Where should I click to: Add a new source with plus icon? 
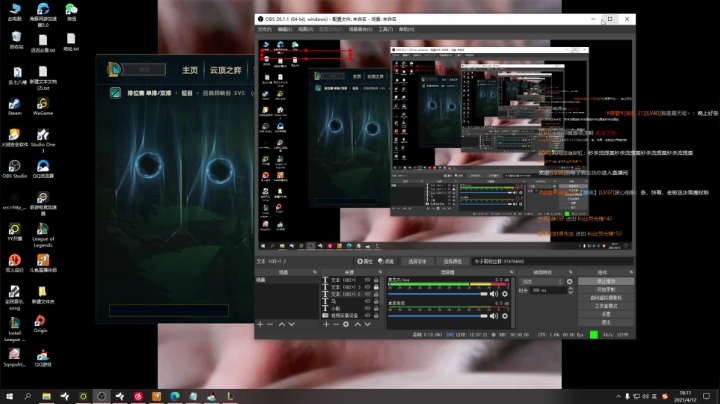tap(326, 324)
